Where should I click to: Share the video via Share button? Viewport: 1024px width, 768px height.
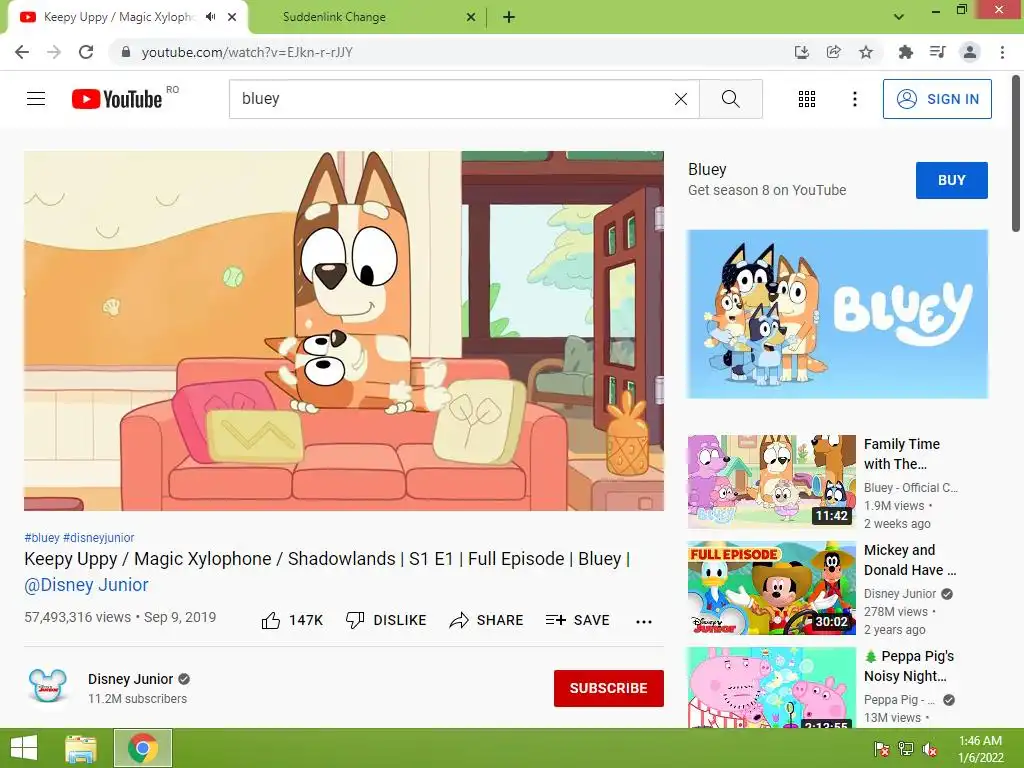486,620
